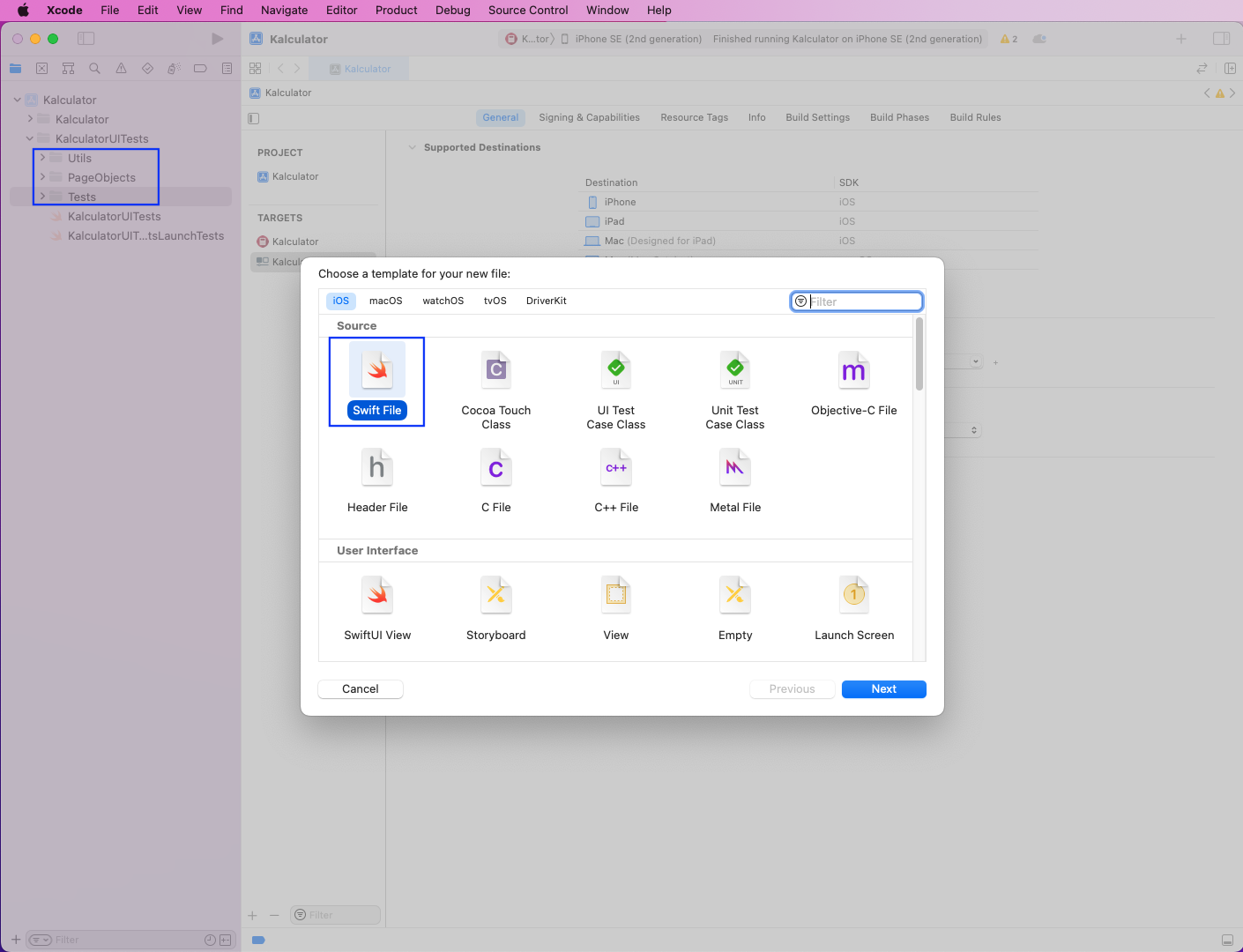The image size is (1243, 952).
Task: Toggle the debug area at bottom right
Action: click(1227, 940)
